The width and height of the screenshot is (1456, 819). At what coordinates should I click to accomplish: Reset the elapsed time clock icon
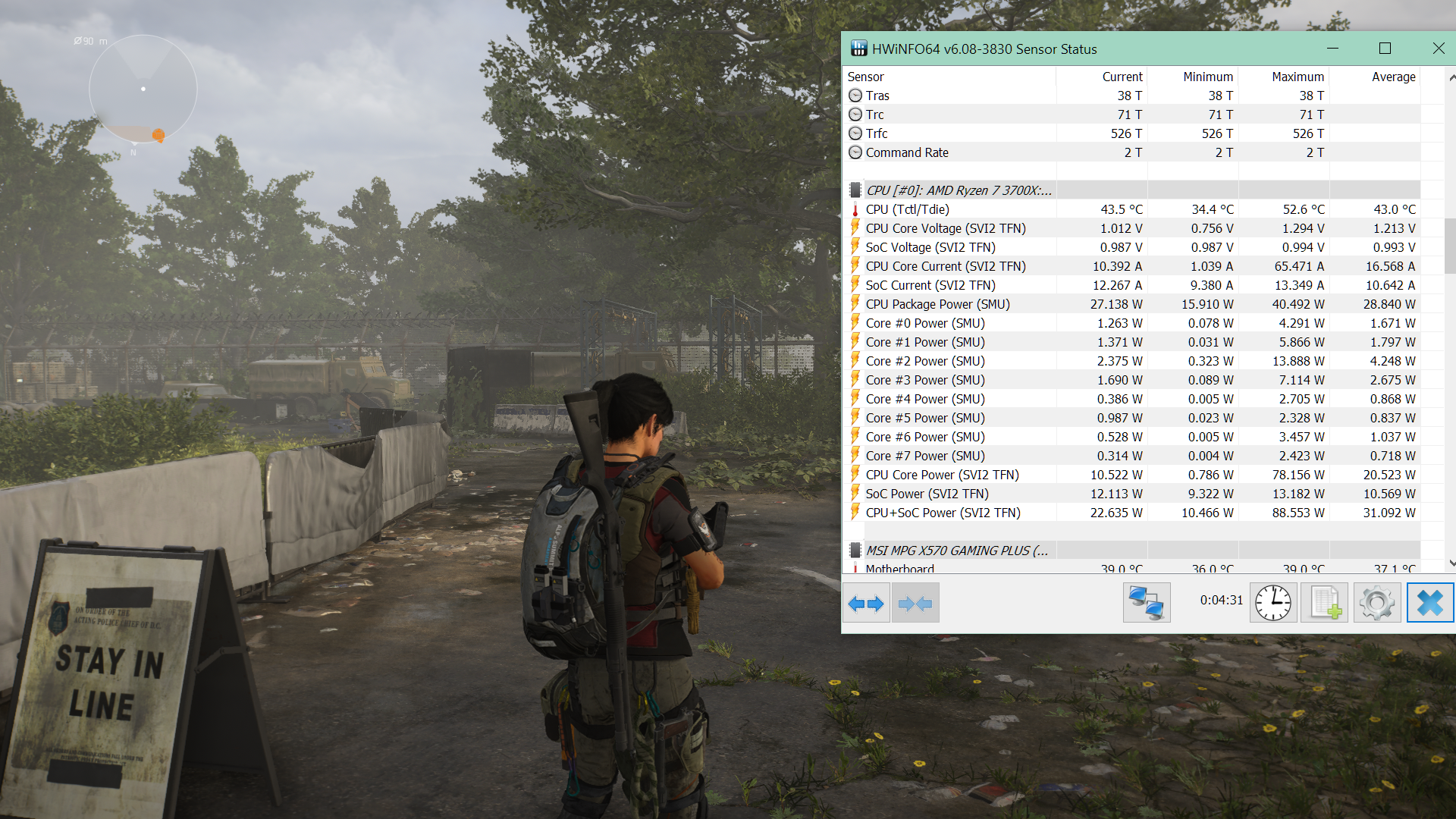tap(1272, 604)
